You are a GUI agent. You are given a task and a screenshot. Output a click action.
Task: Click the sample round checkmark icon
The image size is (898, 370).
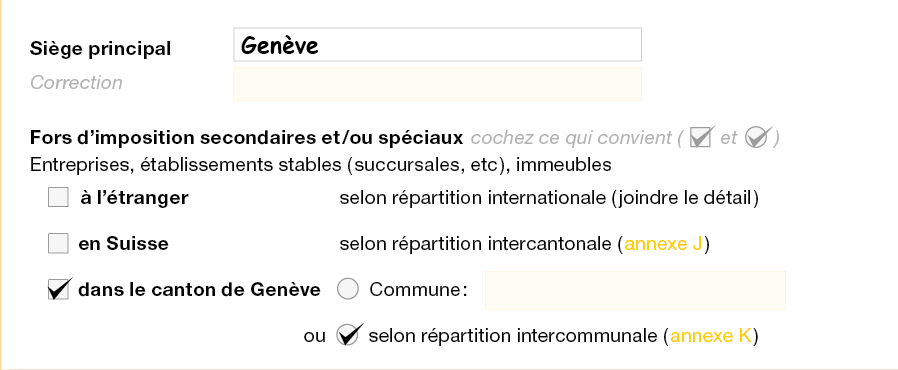(x=757, y=137)
